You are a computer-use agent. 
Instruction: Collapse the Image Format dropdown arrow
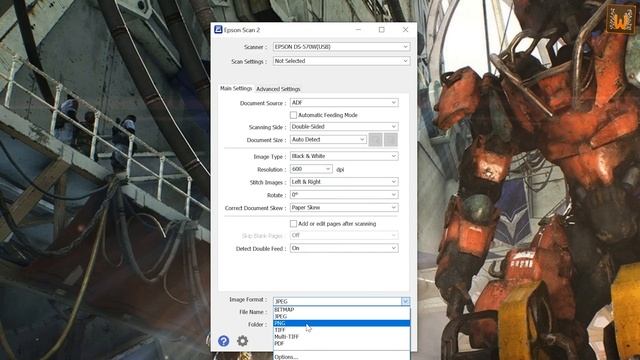[405, 301]
